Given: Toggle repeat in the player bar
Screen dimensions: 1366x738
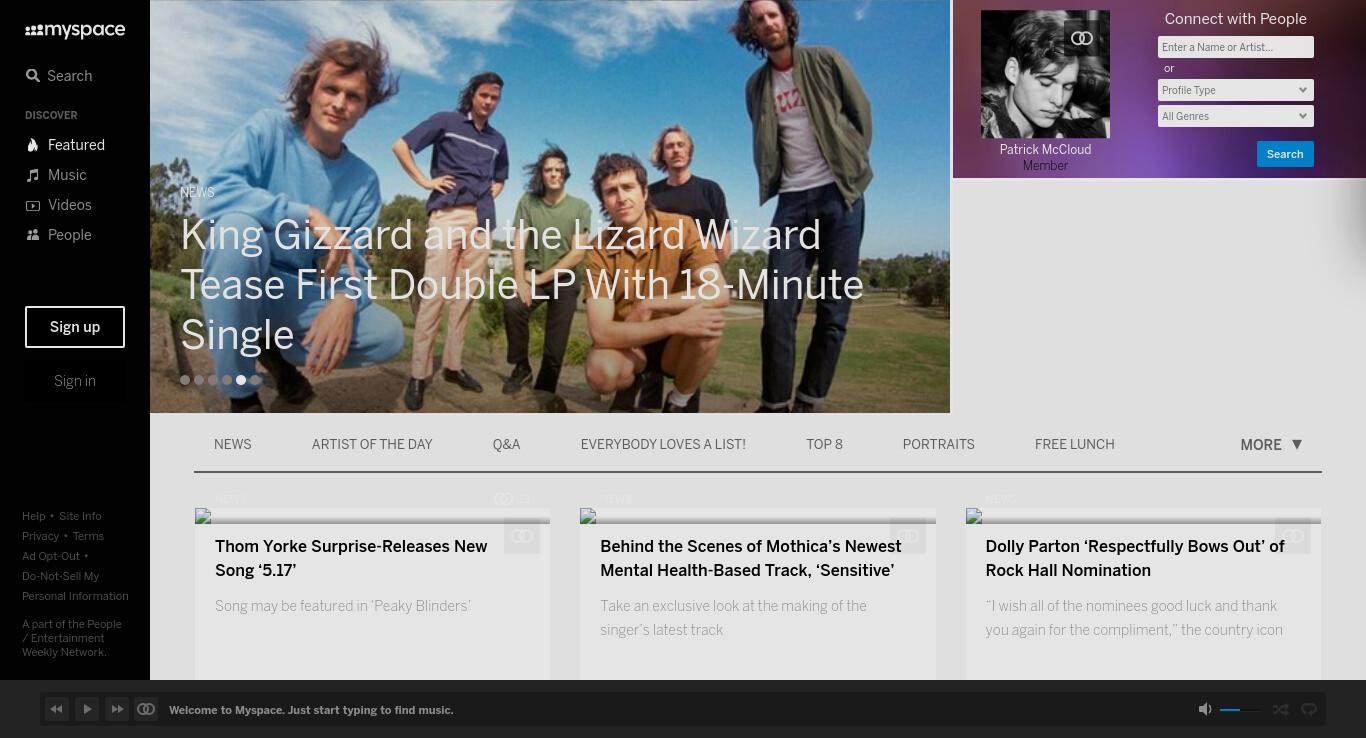Looking at the screenshot, I should [x=1309, y=709].
